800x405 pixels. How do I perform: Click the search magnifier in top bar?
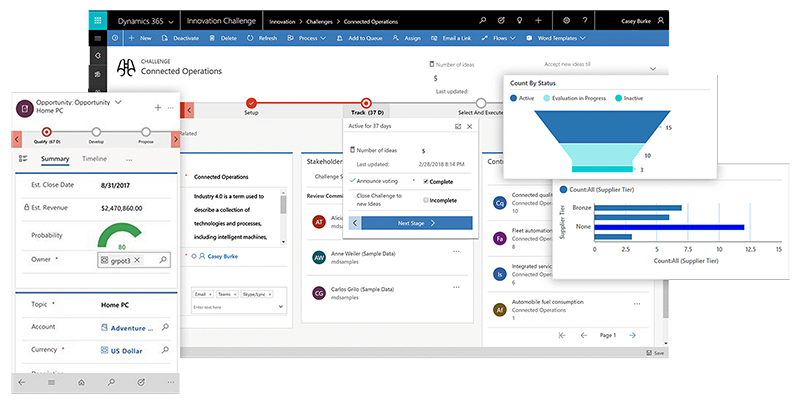click(483, 19)
